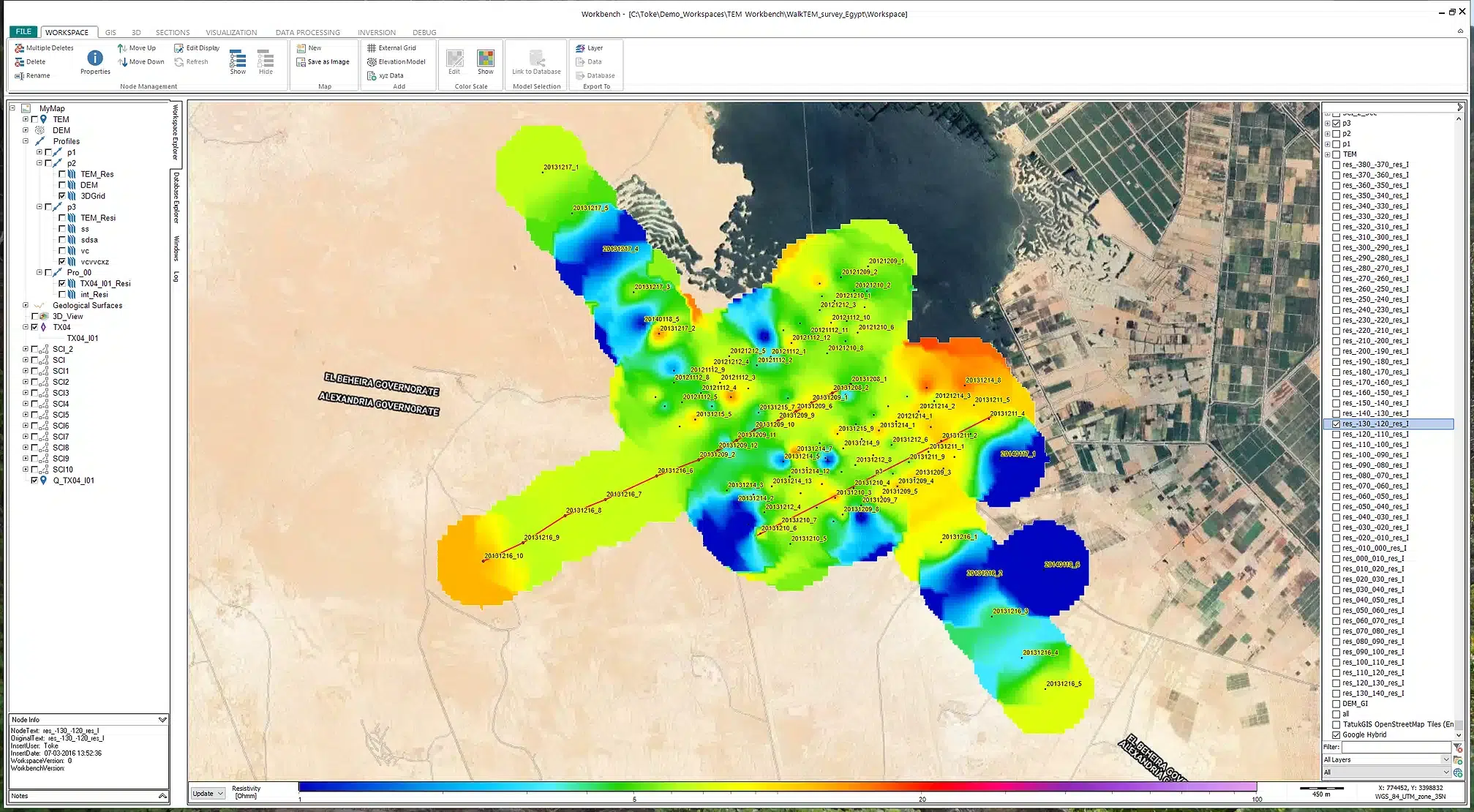Click the Move Up arrow tool
The image size is (1474, 812).
(137, 48)
